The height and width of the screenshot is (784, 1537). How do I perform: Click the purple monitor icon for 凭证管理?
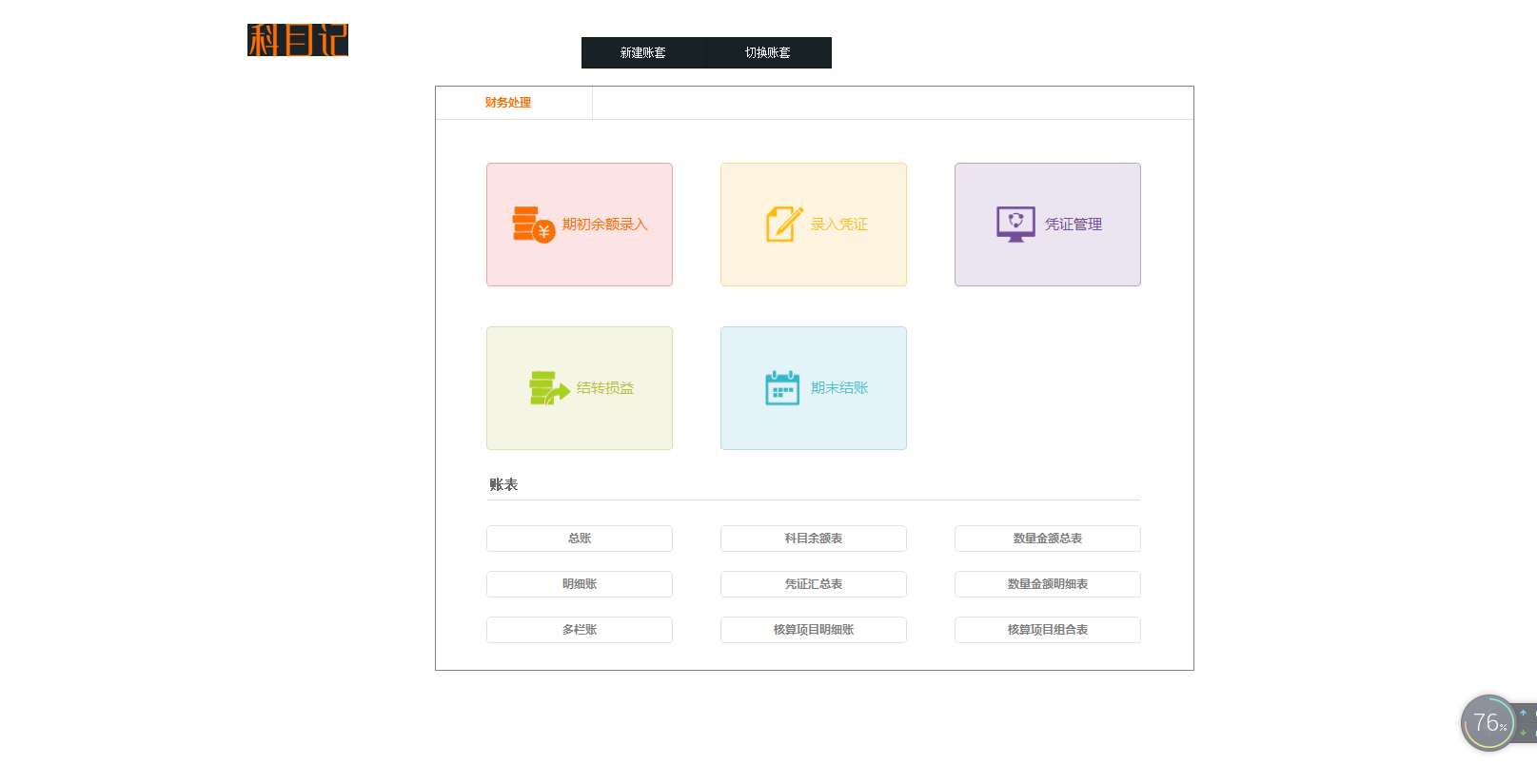(x=1015, y=225)
